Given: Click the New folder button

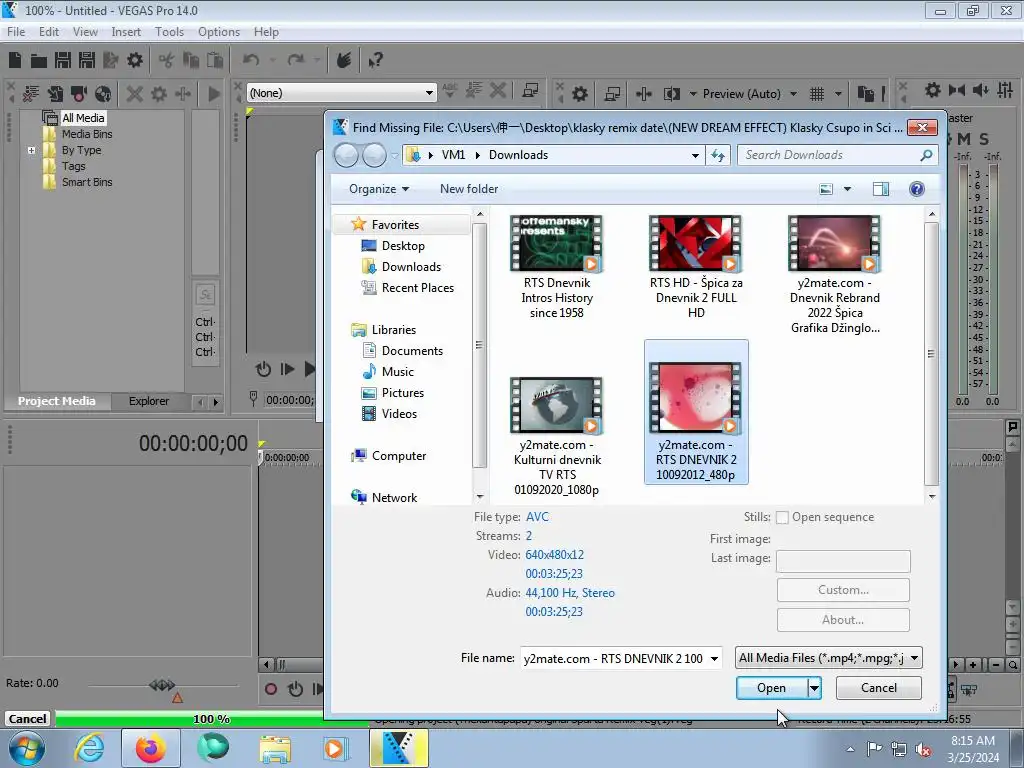Looking at the screenshot, I should [469, 189].
